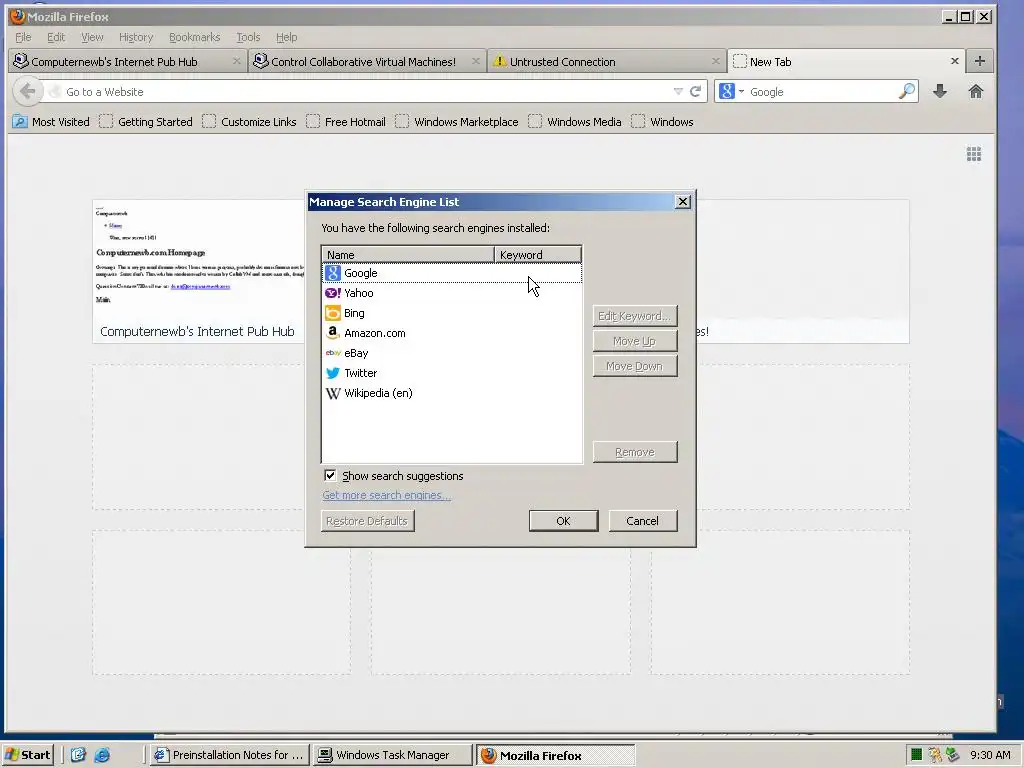Select the Yahoo icon in engine list
The width and height of the screenshot is (1024, 768).
(x=332, y=293)
